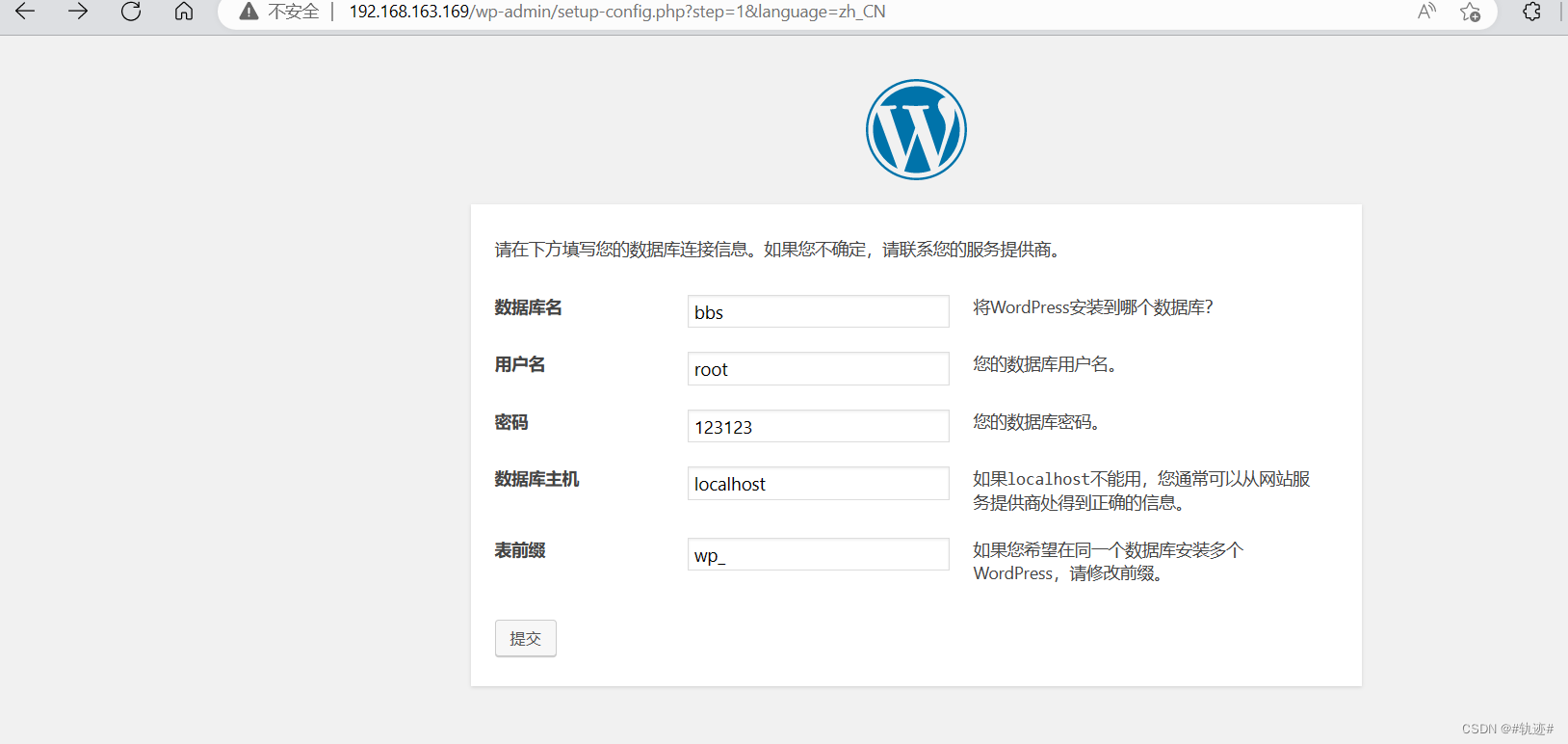Open the browser extensions puzzle icon
Screen dimensions: 1568x744
[x=1531, y=12]
